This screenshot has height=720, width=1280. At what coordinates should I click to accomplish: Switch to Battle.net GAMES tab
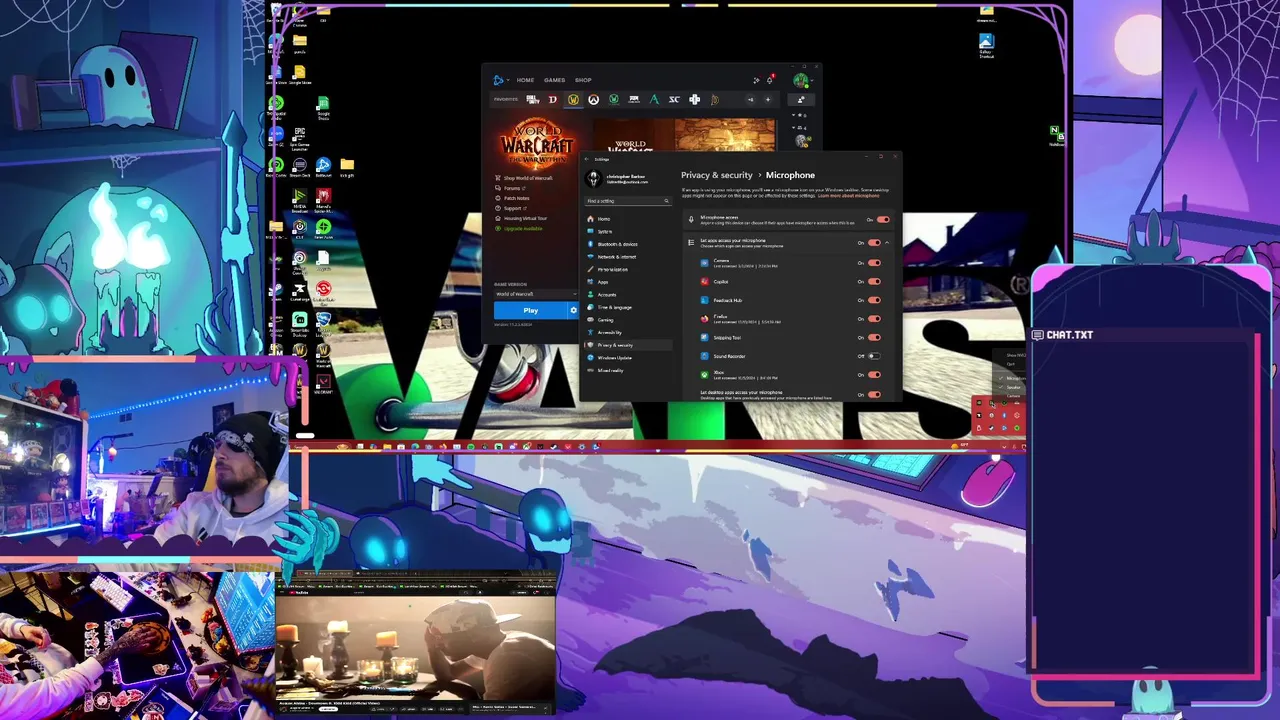(554, 80)
